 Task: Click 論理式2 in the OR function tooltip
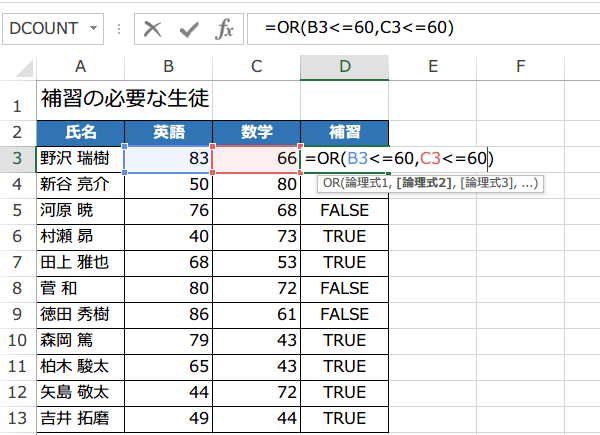tap(424, 183)
